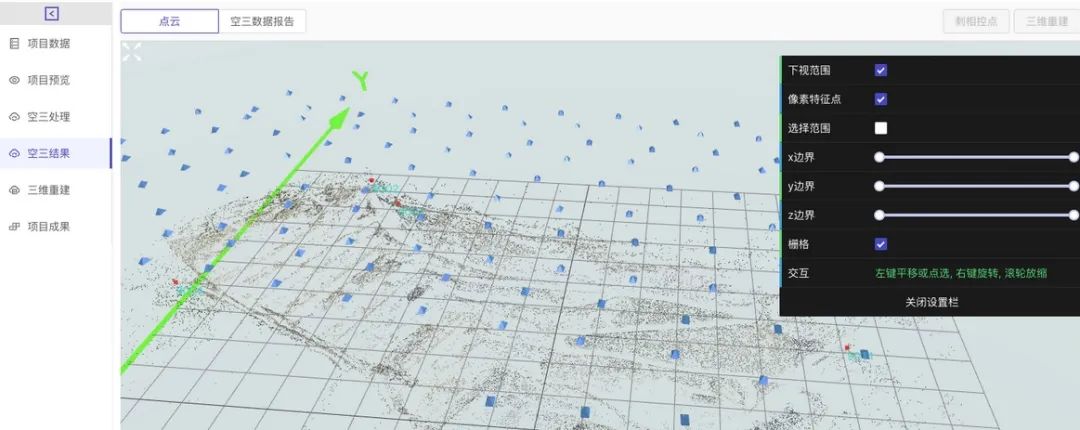Click 关闭设置栏 to close settings panel

[x=931, y=302]
